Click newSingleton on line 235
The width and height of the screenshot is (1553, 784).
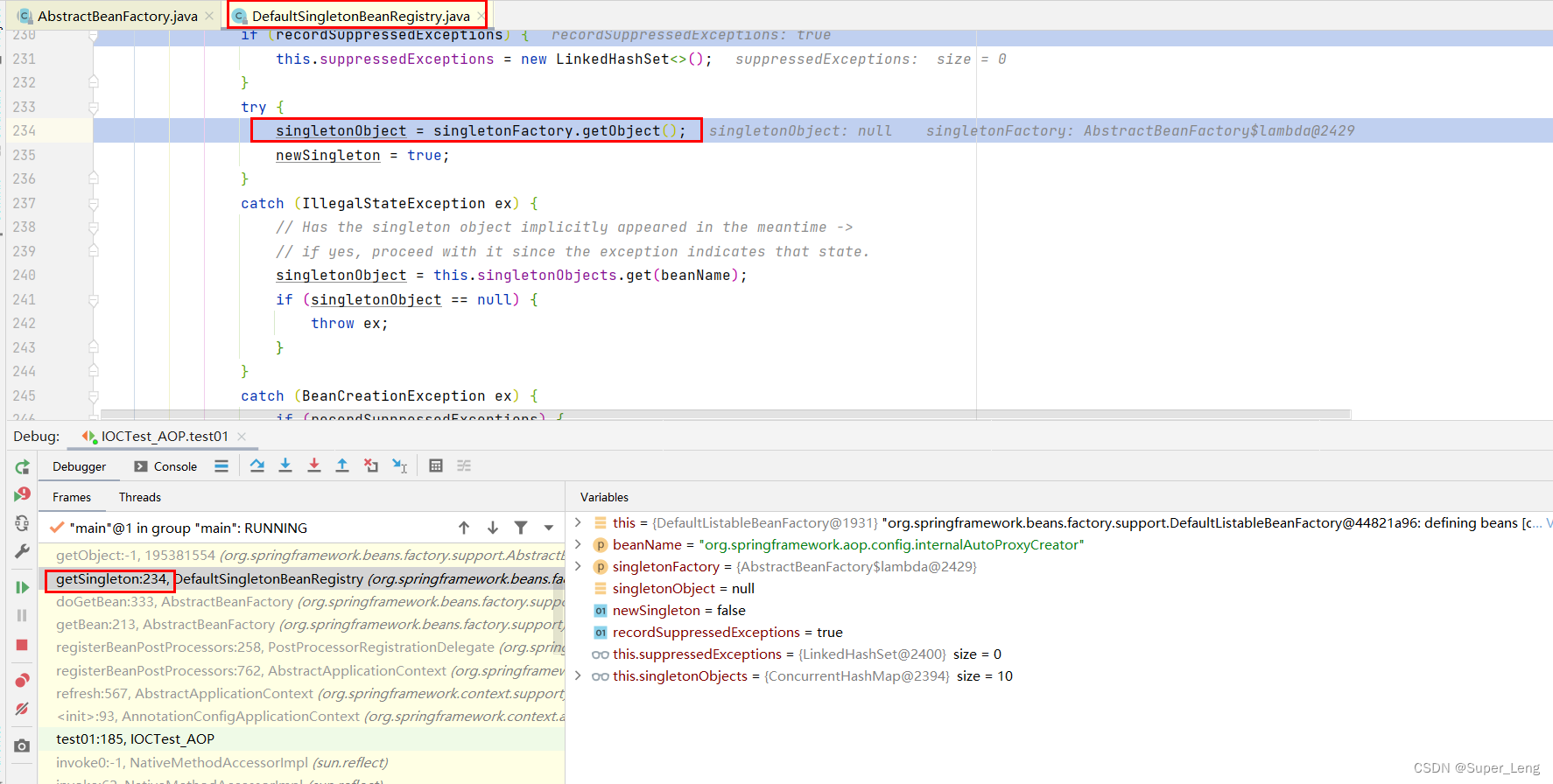pos(327,155)
